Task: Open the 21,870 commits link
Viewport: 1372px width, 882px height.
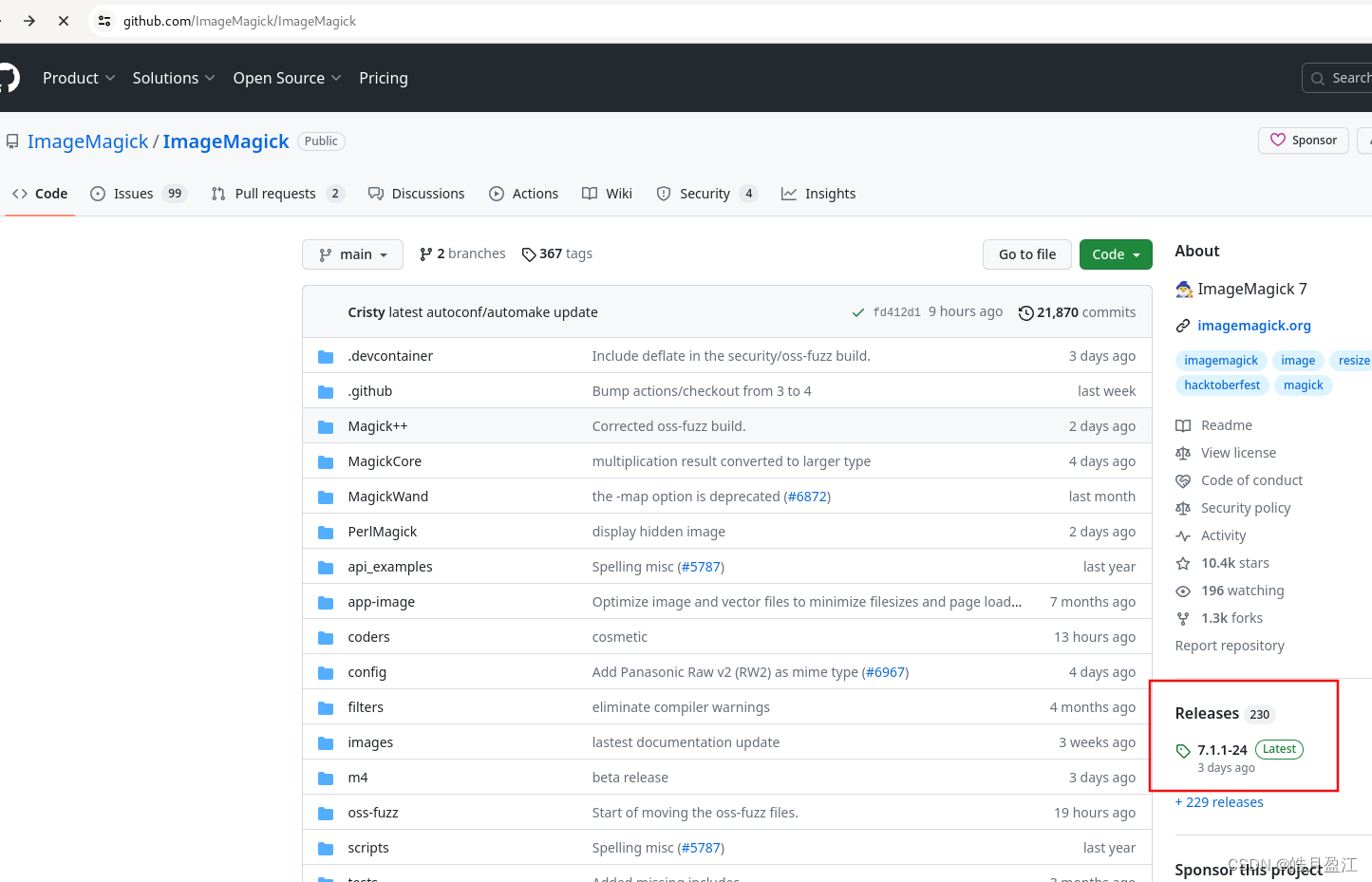Action: click(x=1077, y=312)
